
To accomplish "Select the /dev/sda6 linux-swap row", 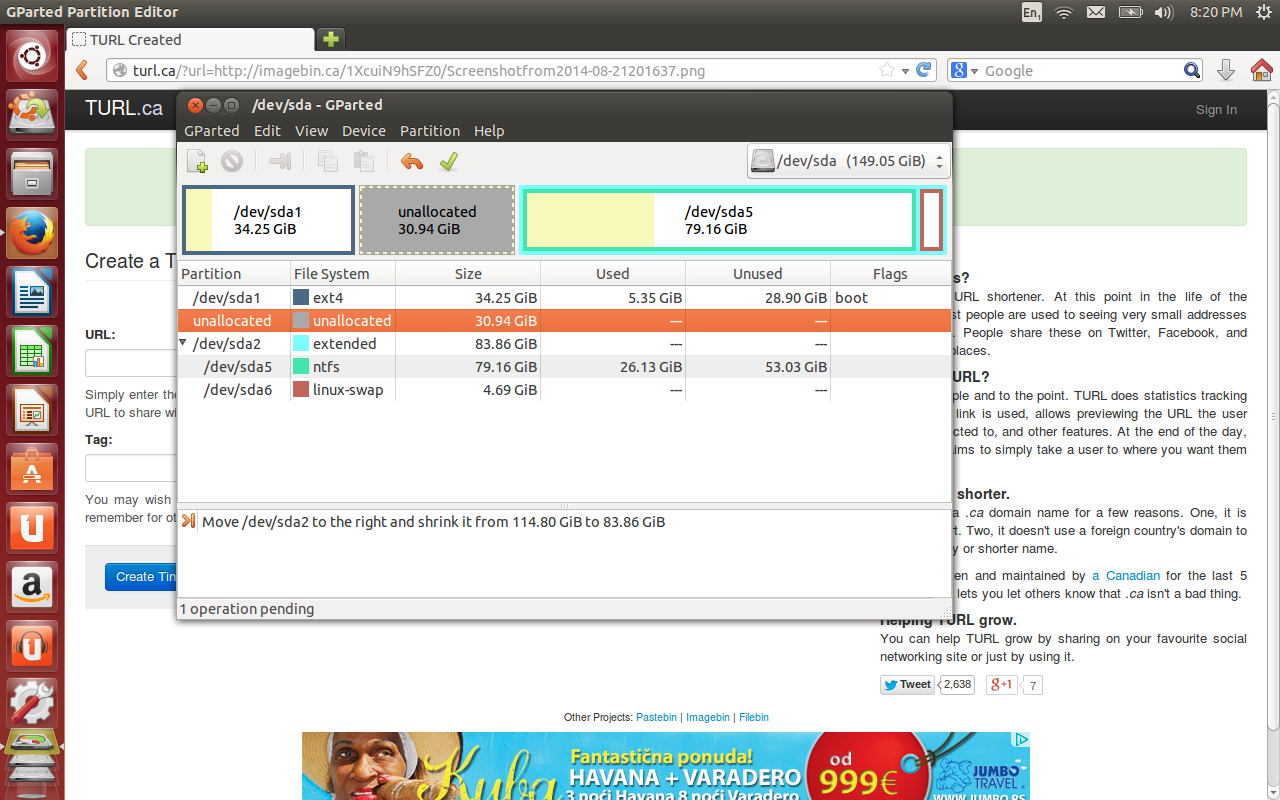I will coord(564,390).
